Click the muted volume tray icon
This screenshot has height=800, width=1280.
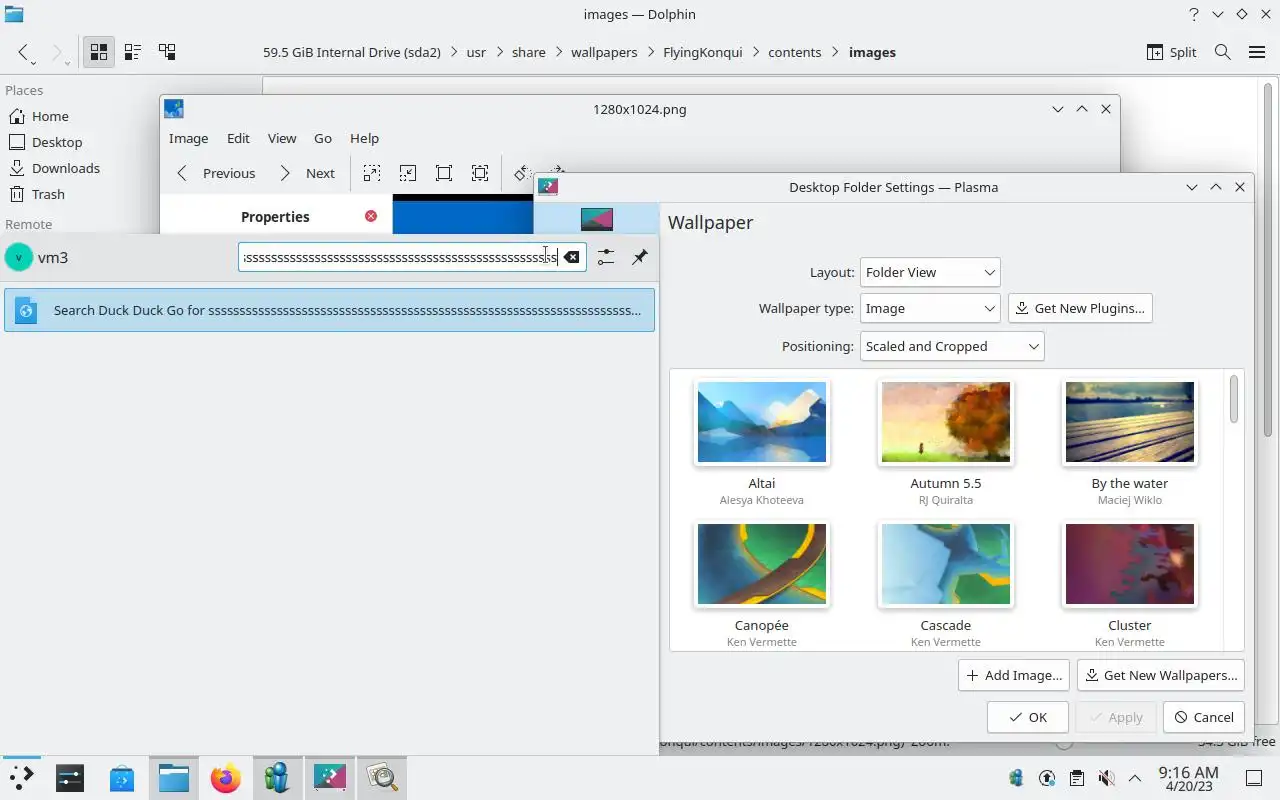[x=1106, y=778]
